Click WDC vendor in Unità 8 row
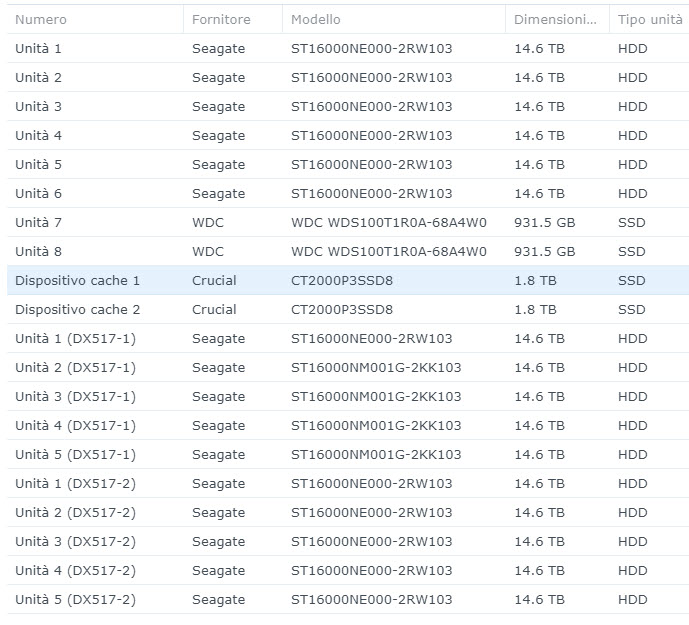Screen dimensions: 689x625 208,251
